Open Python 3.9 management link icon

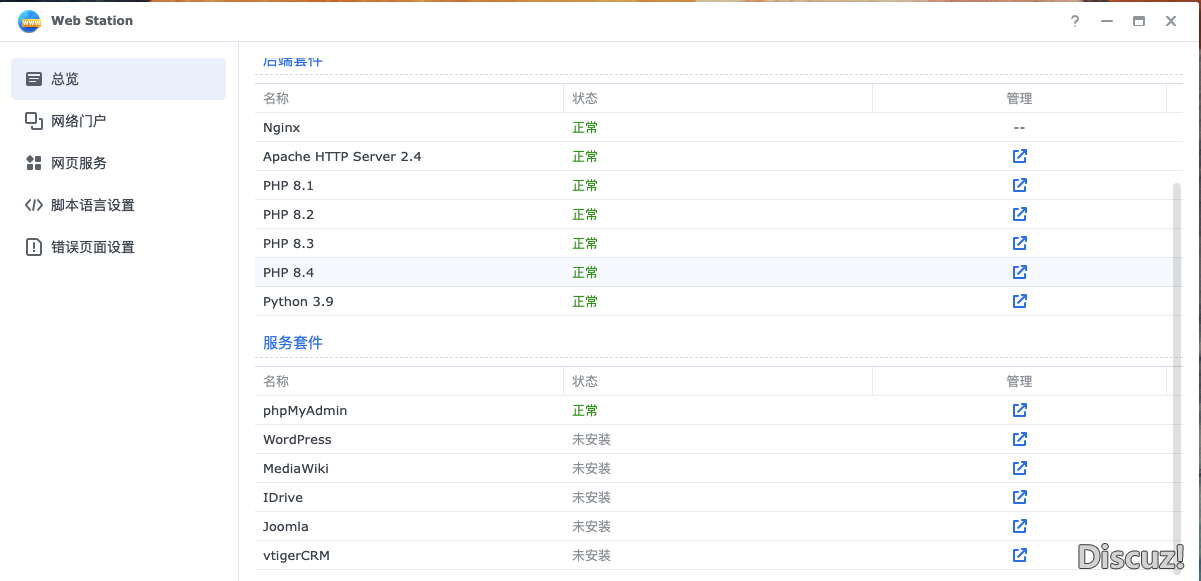click(x=1019, y=301)
